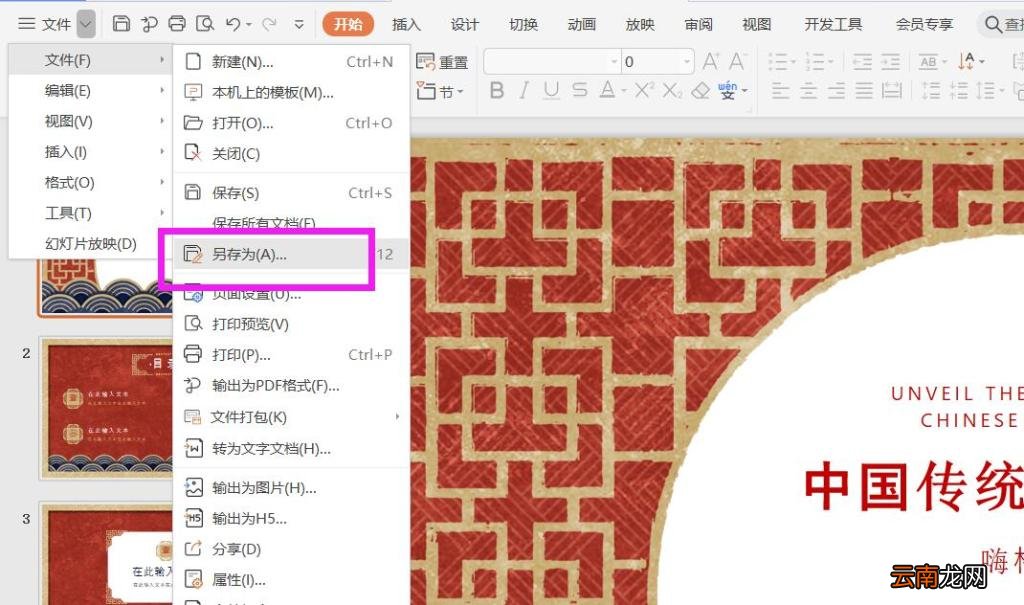Click the print preview toolbar icon

(x=205, y=24)
